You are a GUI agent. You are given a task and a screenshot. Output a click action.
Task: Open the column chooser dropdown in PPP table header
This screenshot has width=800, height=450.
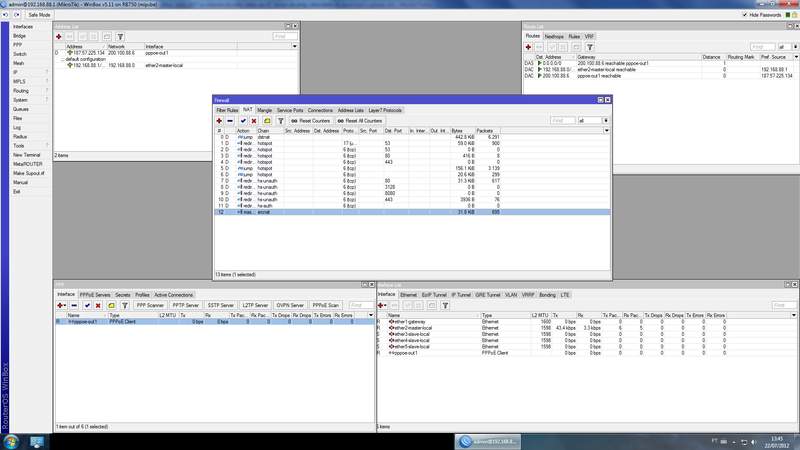[x=371, y=315]
